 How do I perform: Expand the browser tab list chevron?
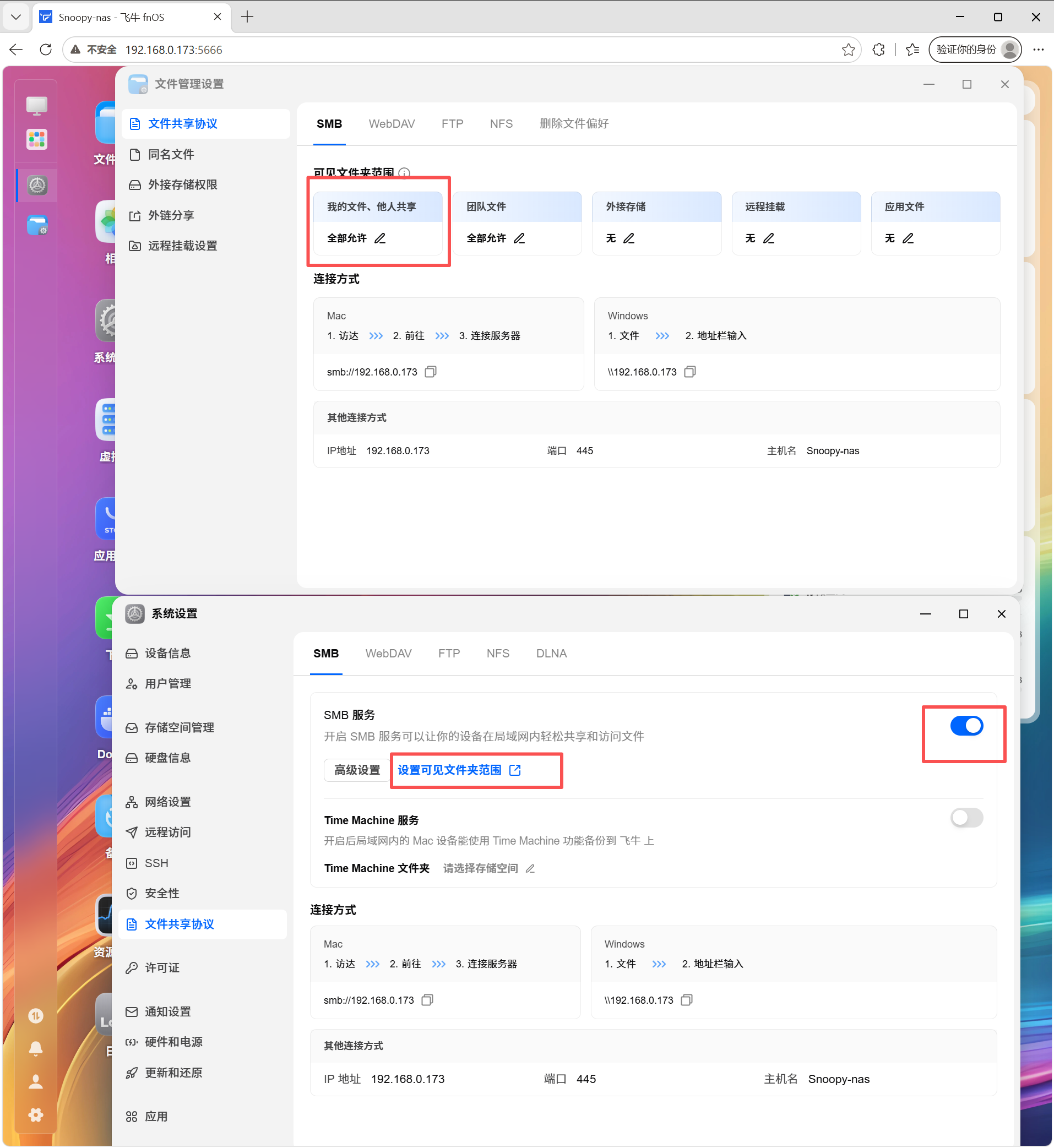(16, 17)
